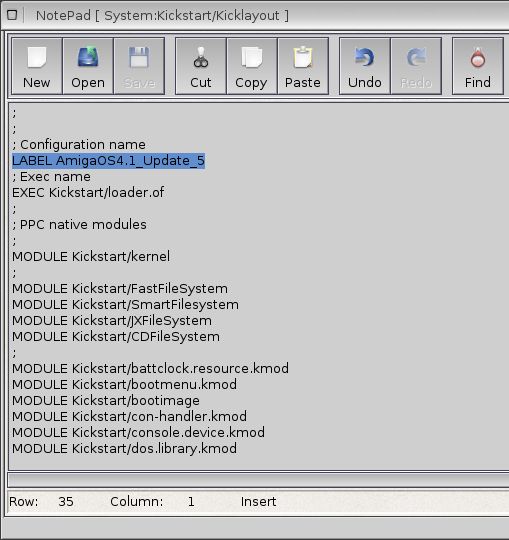Click the dos.library.kmod module line

point(124,448)
